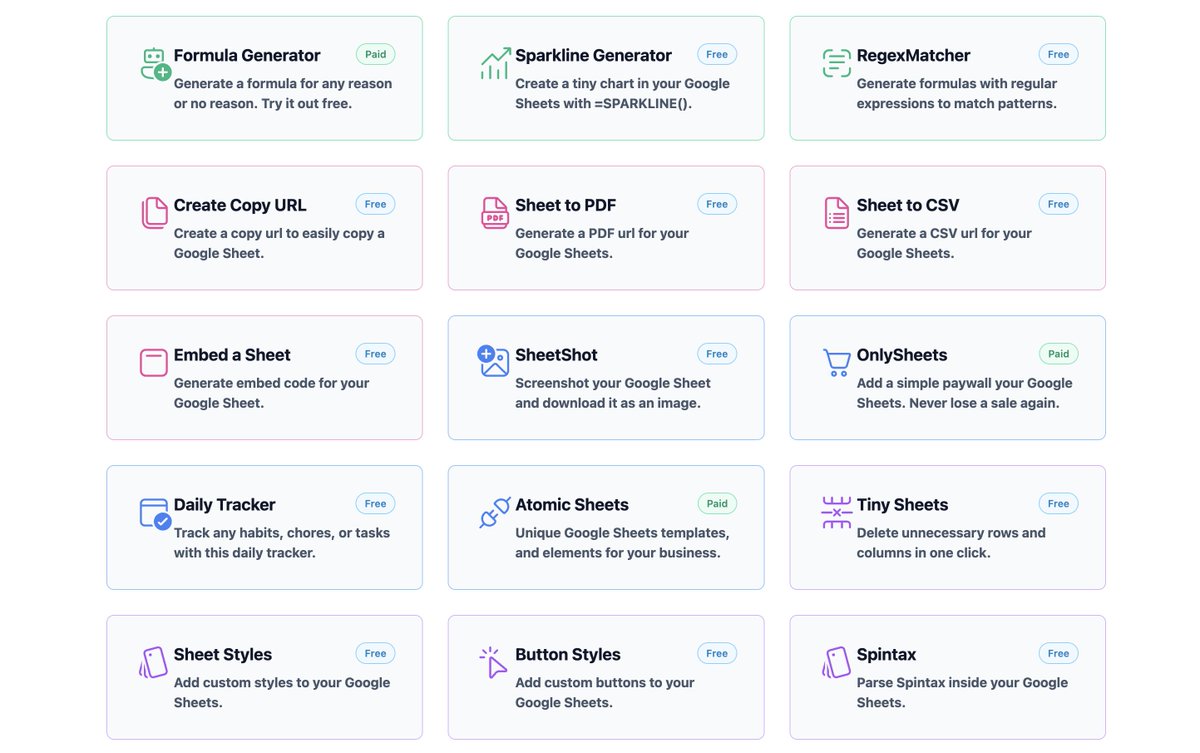Select the Sheet to PDF document icon
This screenshot has height=753, width=1200.
point(494,212)
